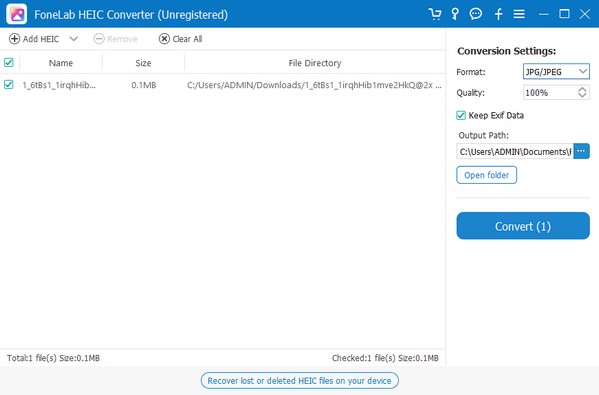599x395 pixels.
Task: Close the FoneLab HEIC Converter window
Action: (x=585, y=14)
